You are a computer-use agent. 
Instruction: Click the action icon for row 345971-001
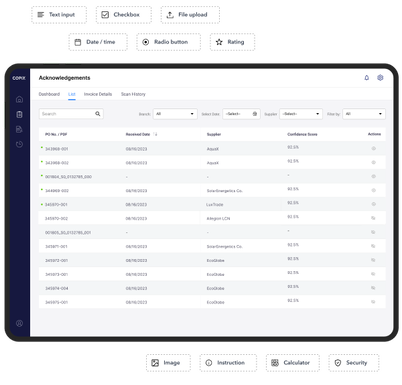tap(373, 246)
